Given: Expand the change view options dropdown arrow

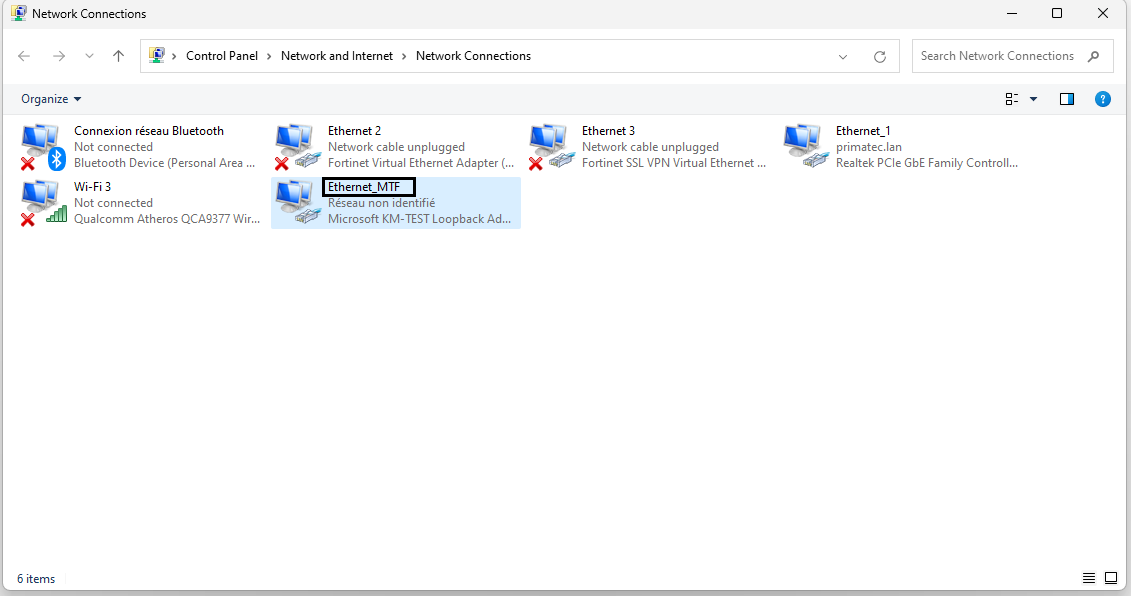Looking at the screenshot, I should pyautogui.click(x=1033, y=99).
